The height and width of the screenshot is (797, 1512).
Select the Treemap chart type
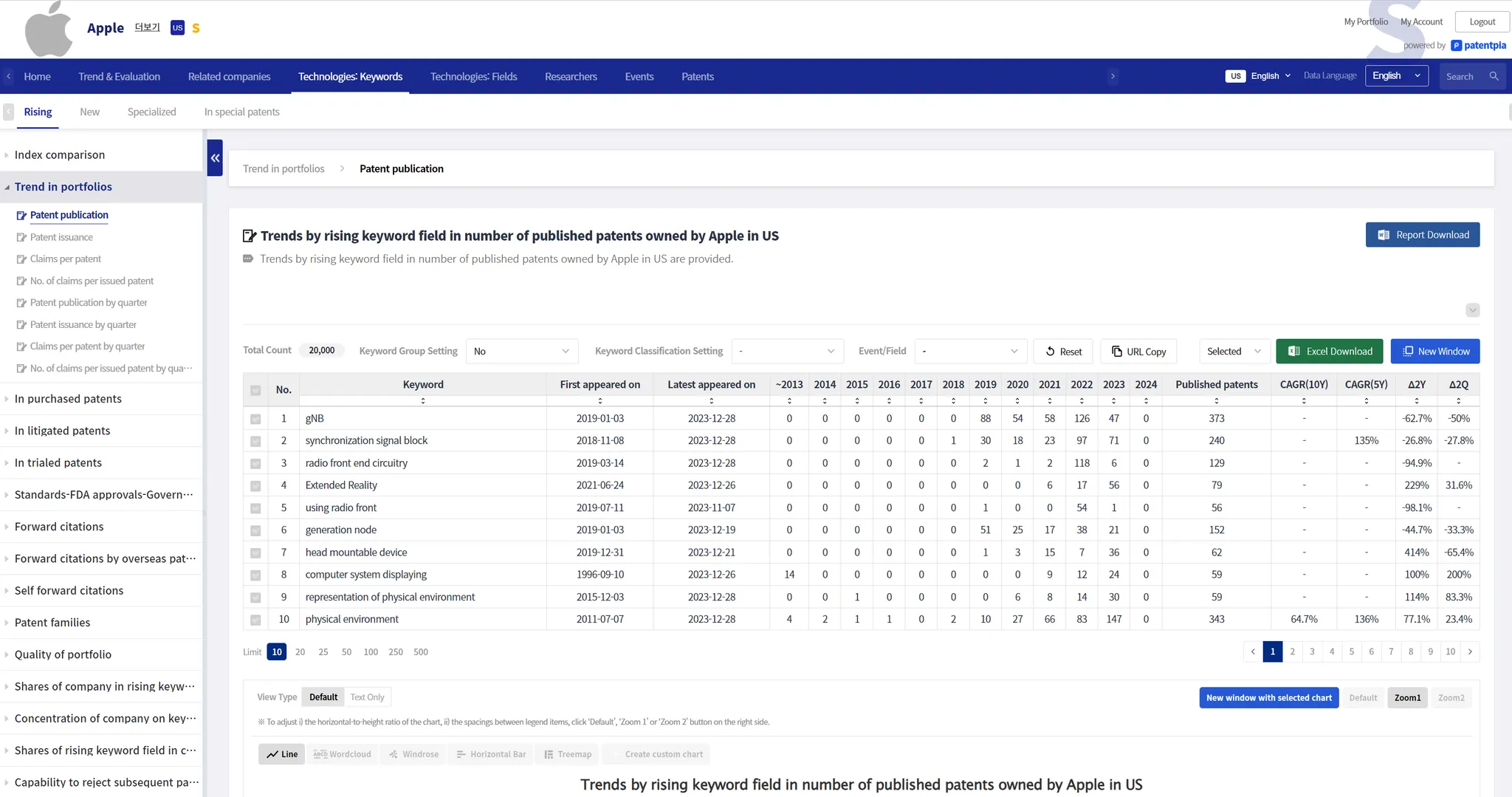[568, 754]
